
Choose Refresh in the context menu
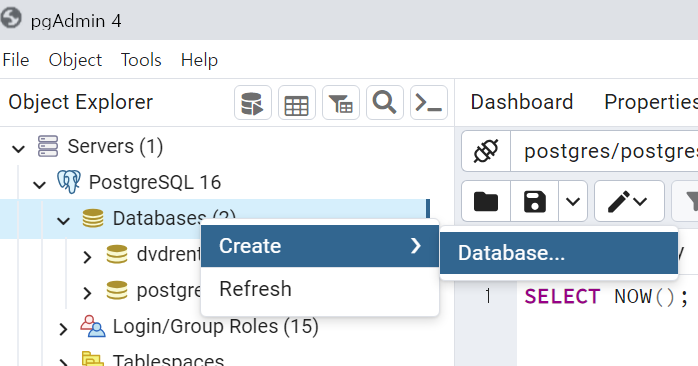(x=320, y=289)
